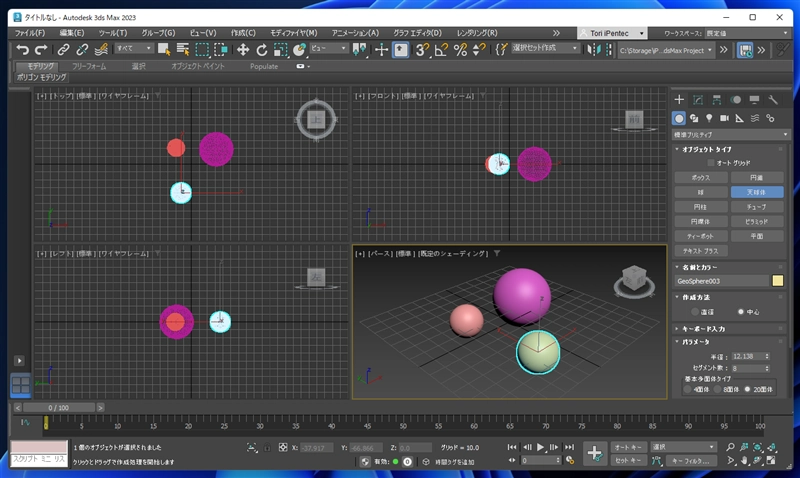This screenshot has width=800, height=478.
Task: Activate the Select Object tool
Action: click(164, 49)
